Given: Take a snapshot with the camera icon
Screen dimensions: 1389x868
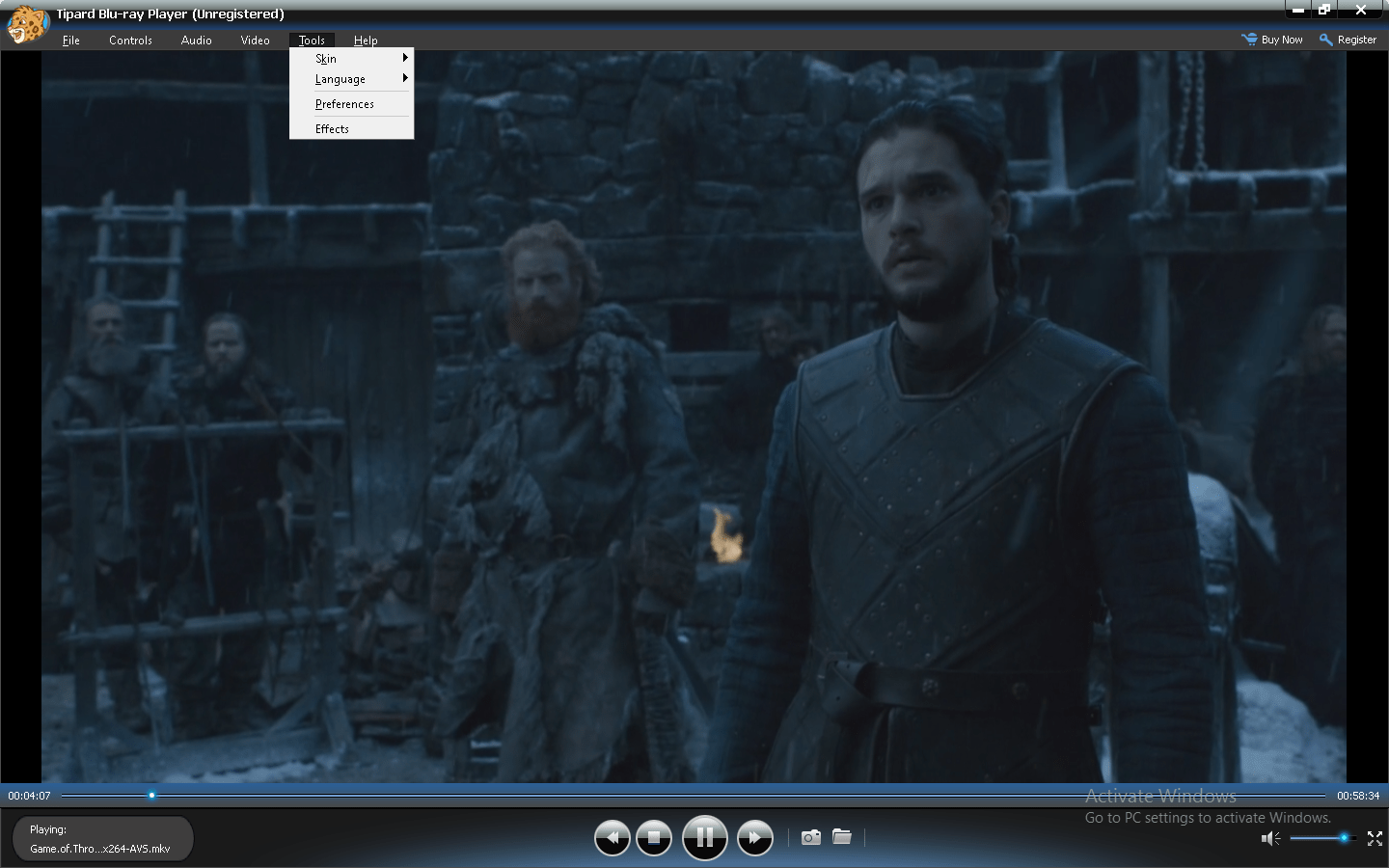Looking at the screenshot, I should (x=811, y=837).
